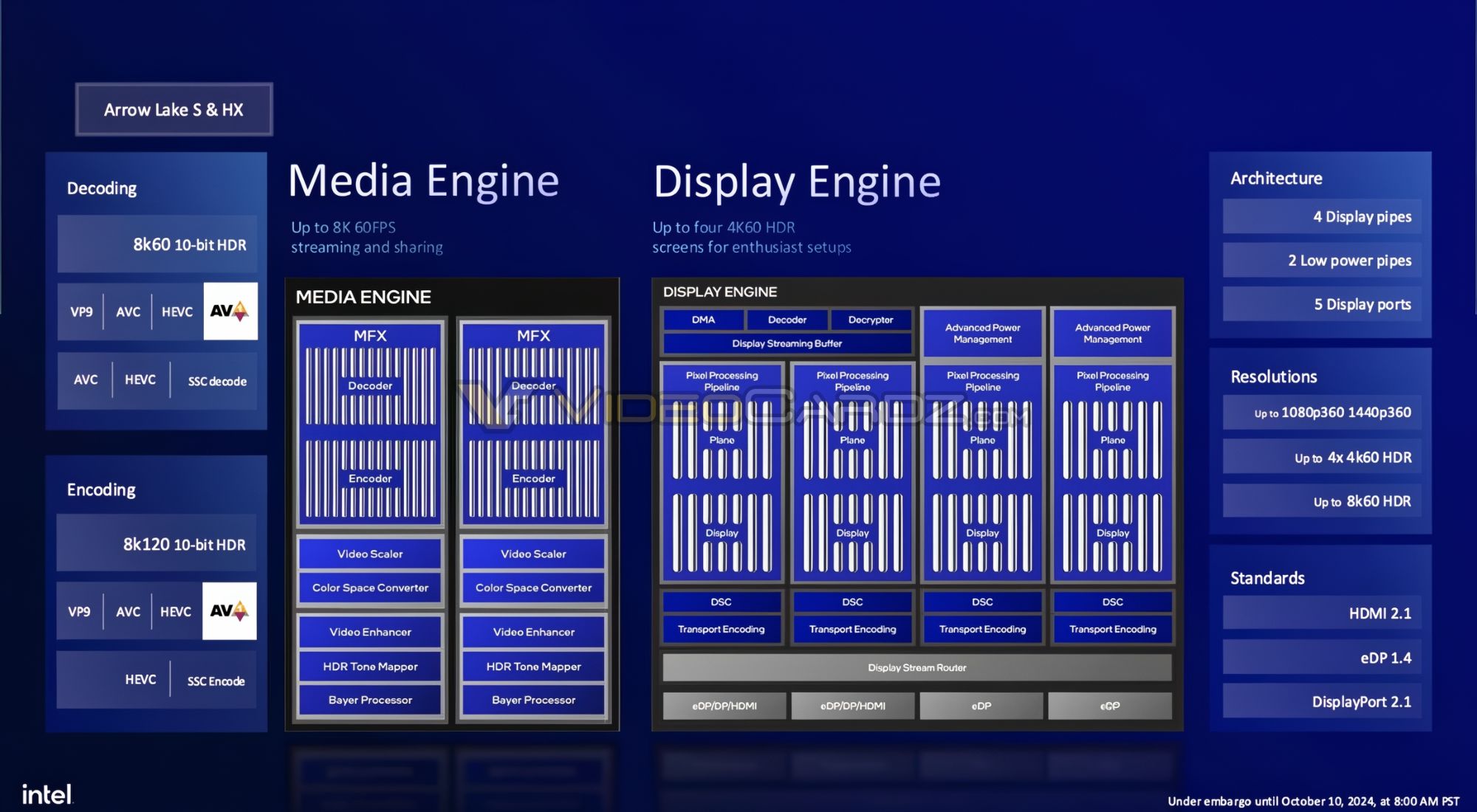Click the SSC decode label

[x=217, y=381]
